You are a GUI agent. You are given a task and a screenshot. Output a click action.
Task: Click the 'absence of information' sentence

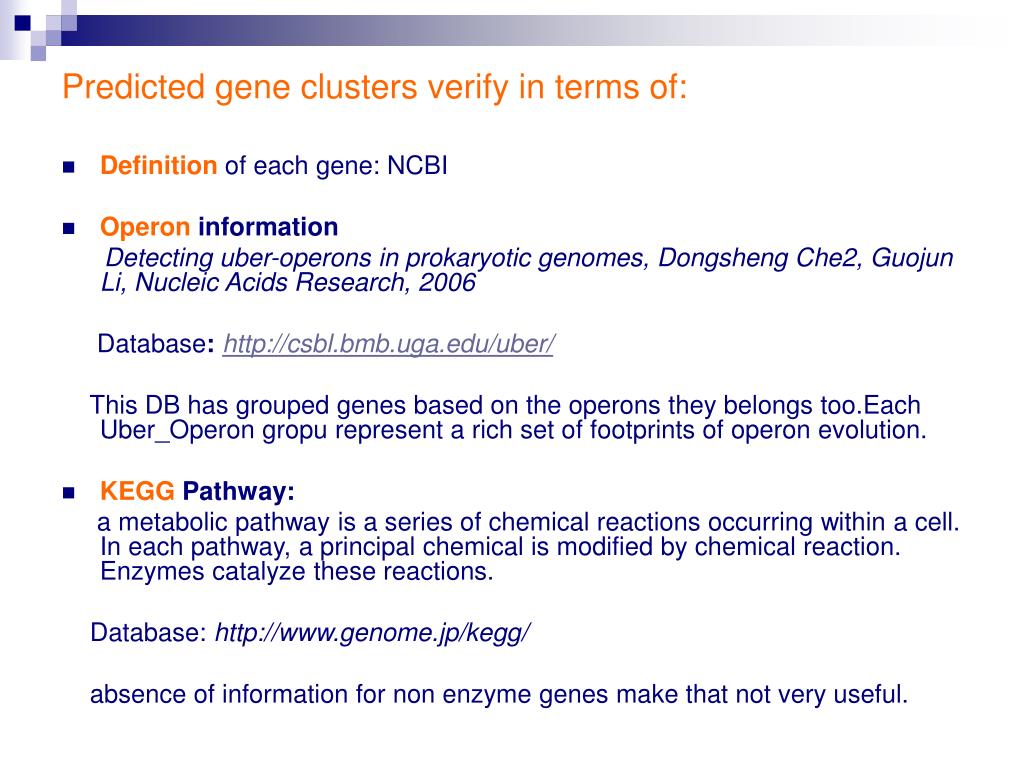click(x=499, y=694)
